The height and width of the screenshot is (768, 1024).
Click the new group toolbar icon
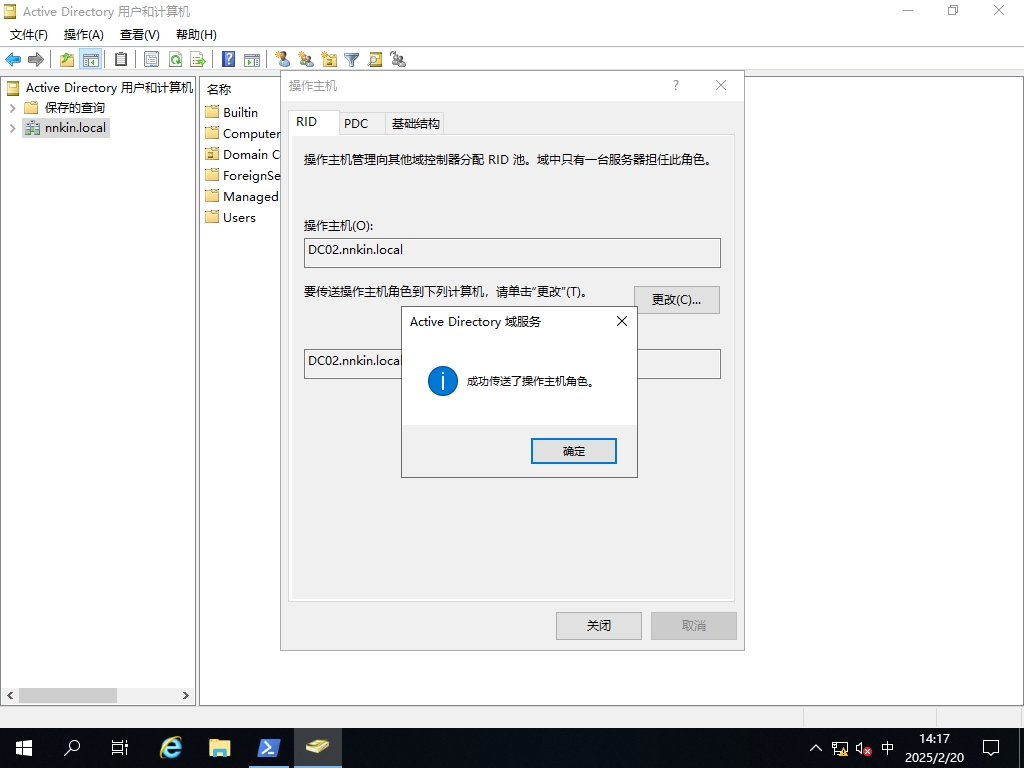coord(306,59)
